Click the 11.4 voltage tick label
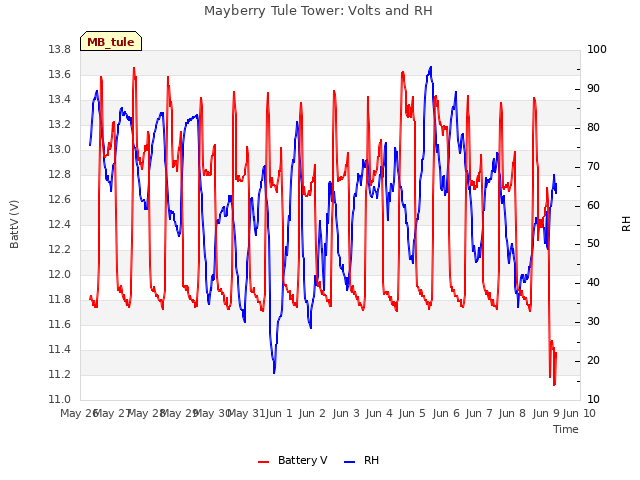Image resolution: width=640 pixels, height=480 pixels. tap(60, 349)
